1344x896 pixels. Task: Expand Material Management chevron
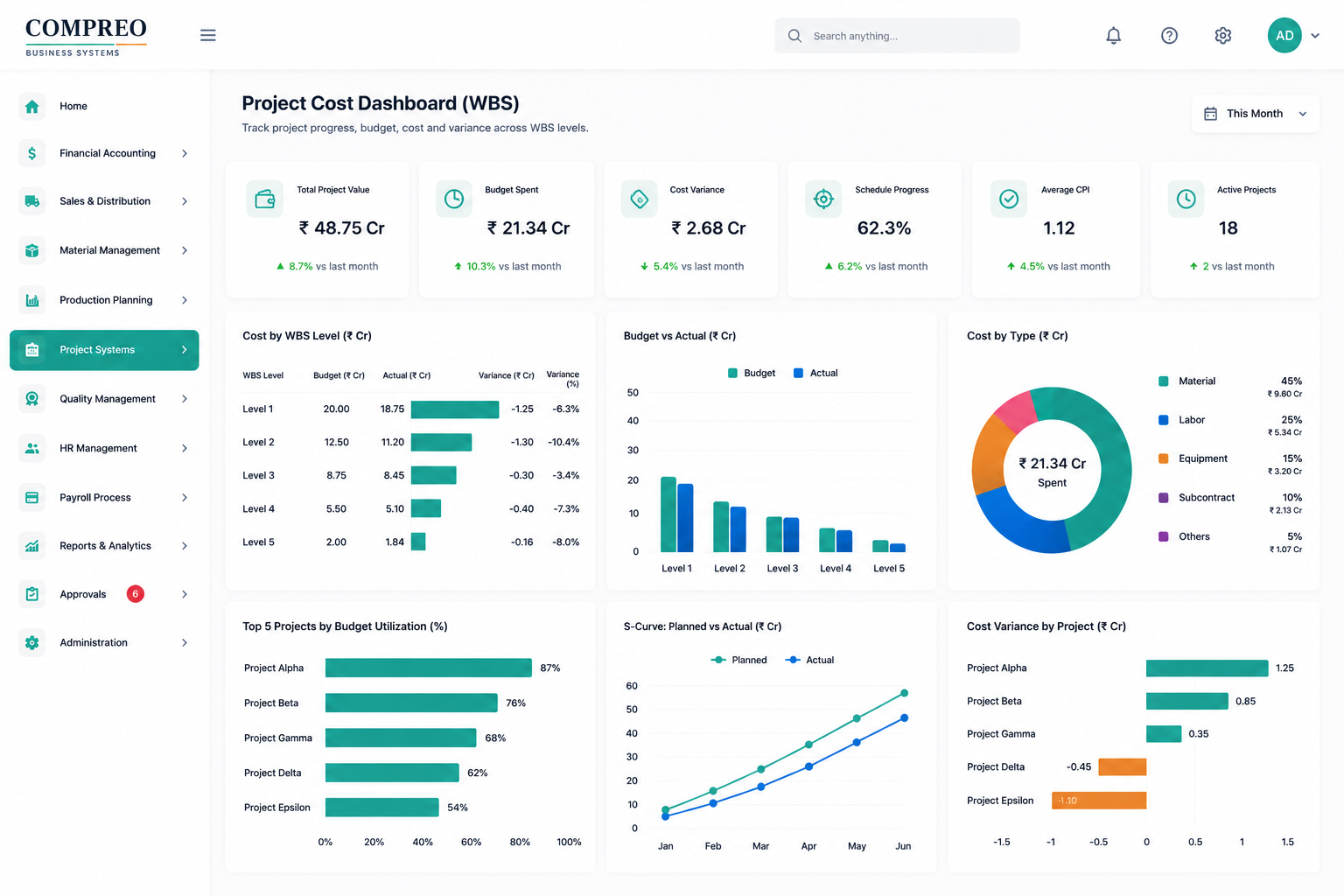(185, 250)
